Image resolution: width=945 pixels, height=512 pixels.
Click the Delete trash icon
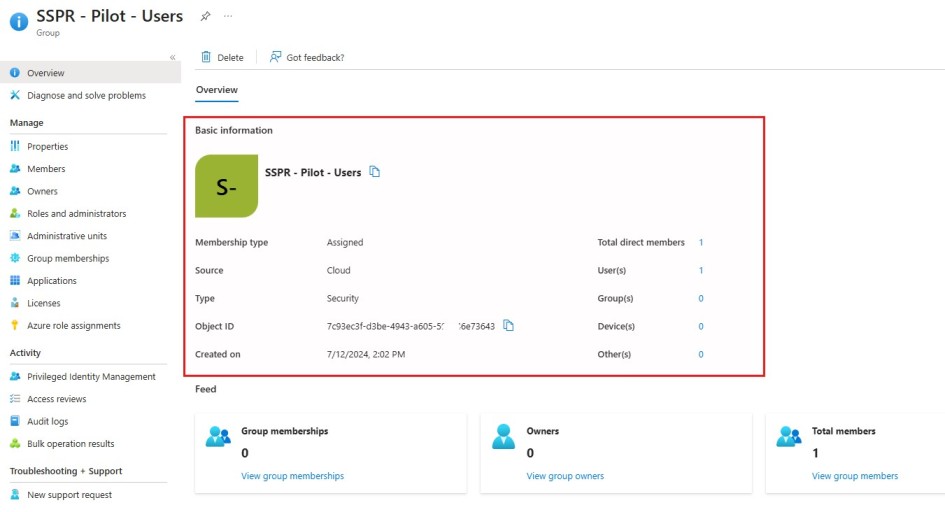point(206,57)
